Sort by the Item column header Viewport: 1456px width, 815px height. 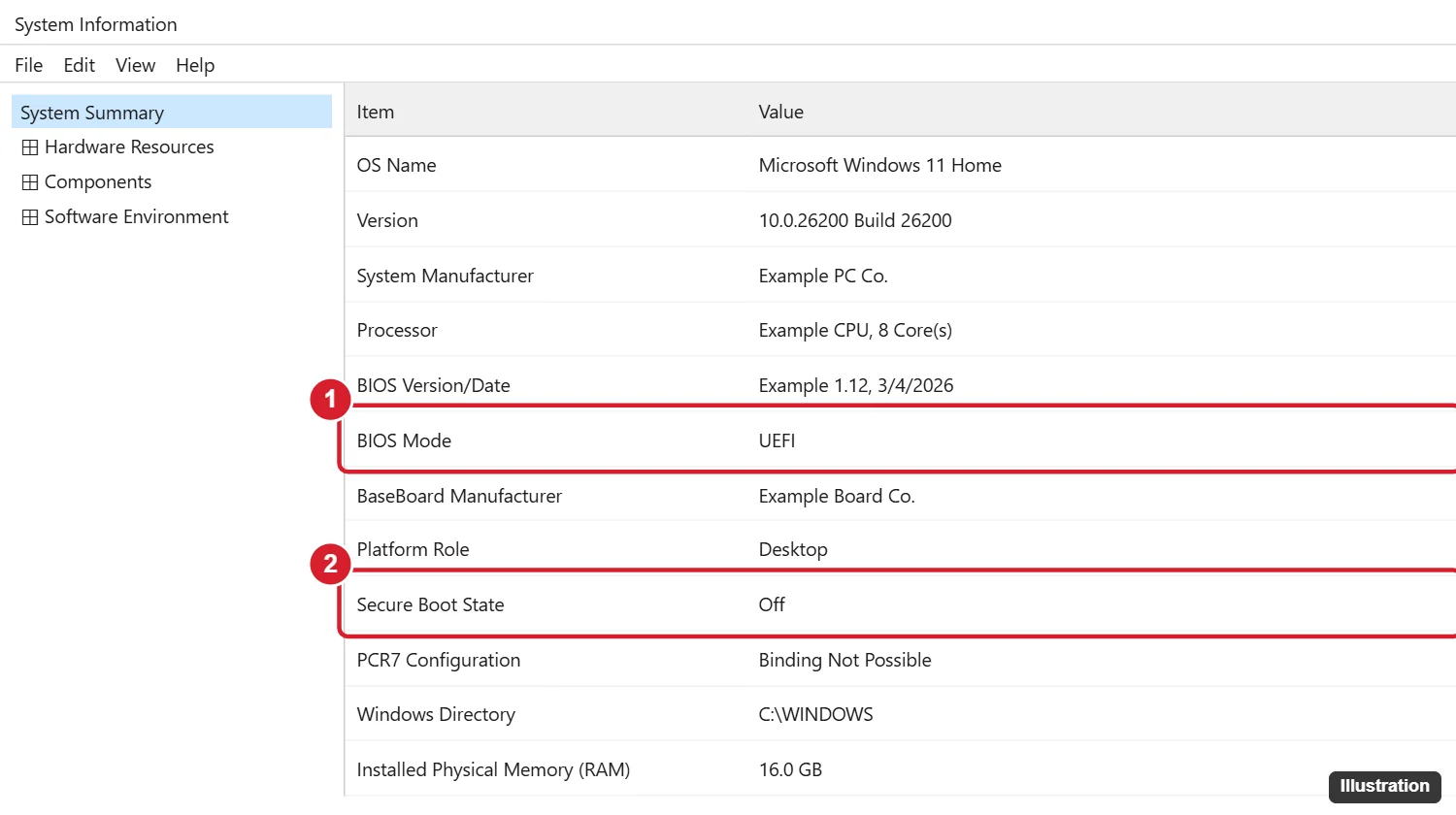[376, 112]
